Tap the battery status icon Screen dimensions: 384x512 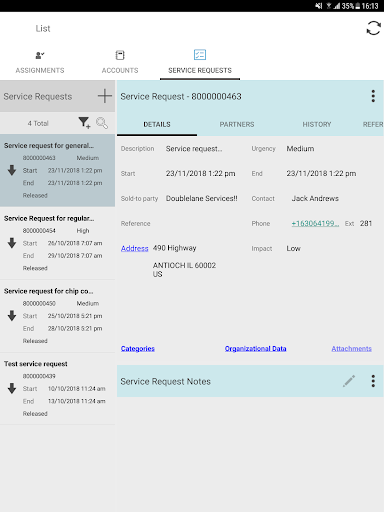click(358, 6)
